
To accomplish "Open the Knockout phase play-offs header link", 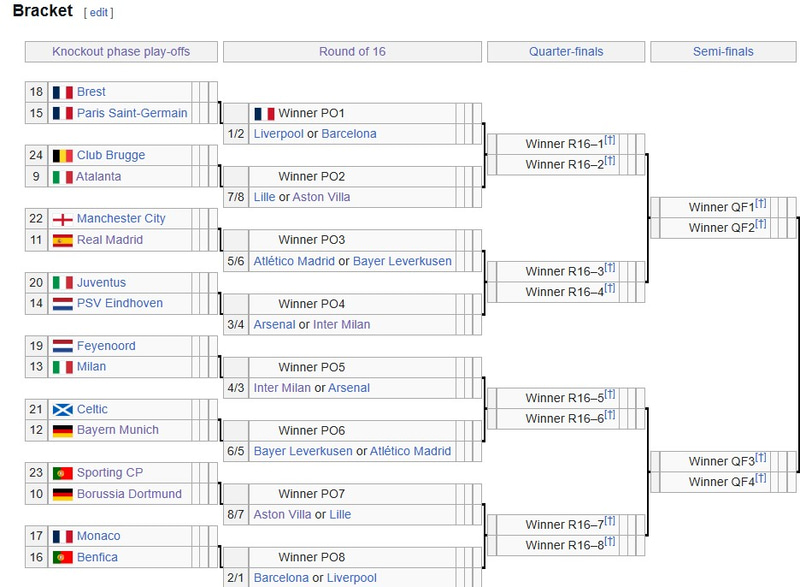I will [121, 52].
